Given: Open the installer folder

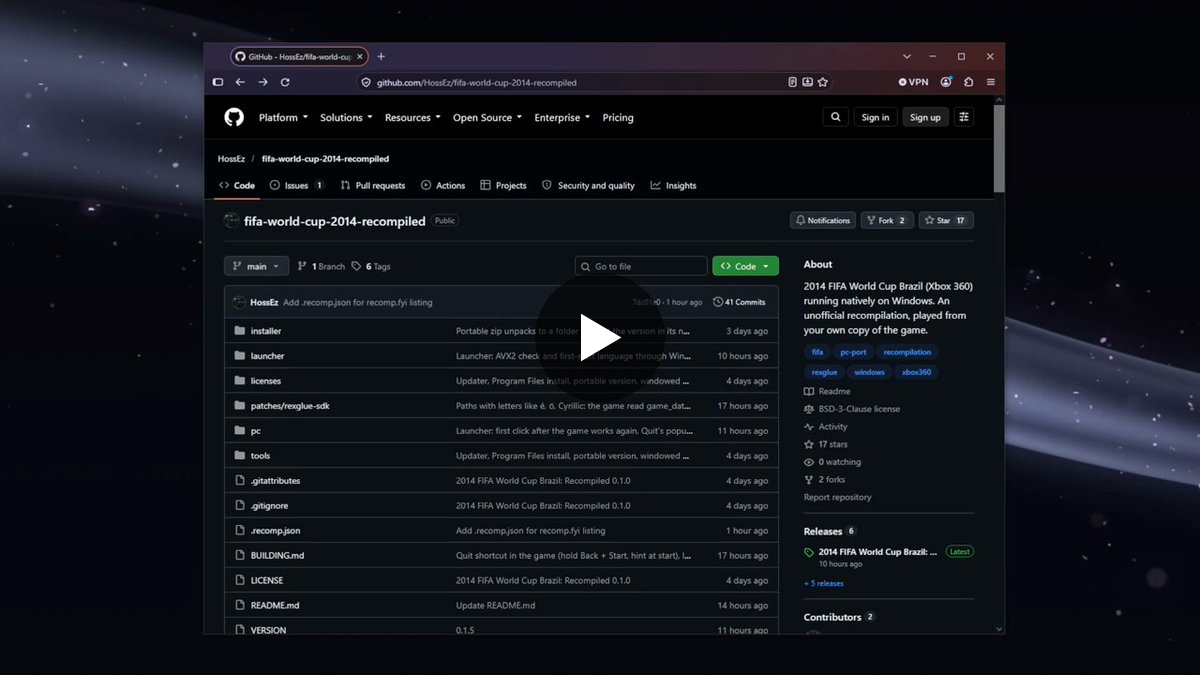Looking at the screenshot, I should coord(266,331).
